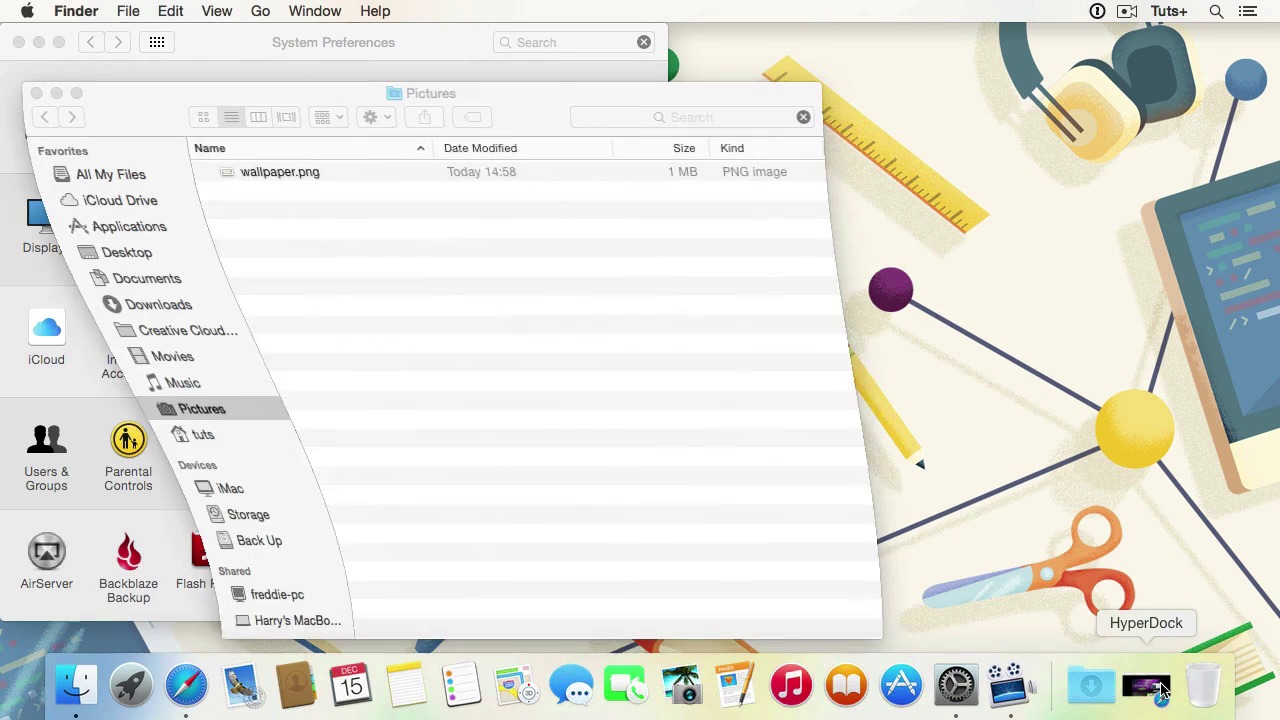The width and height of the screenshot is (1280, 720).
Task: Open Music in Finder sidebar
Action: click(x=172, y=383)
